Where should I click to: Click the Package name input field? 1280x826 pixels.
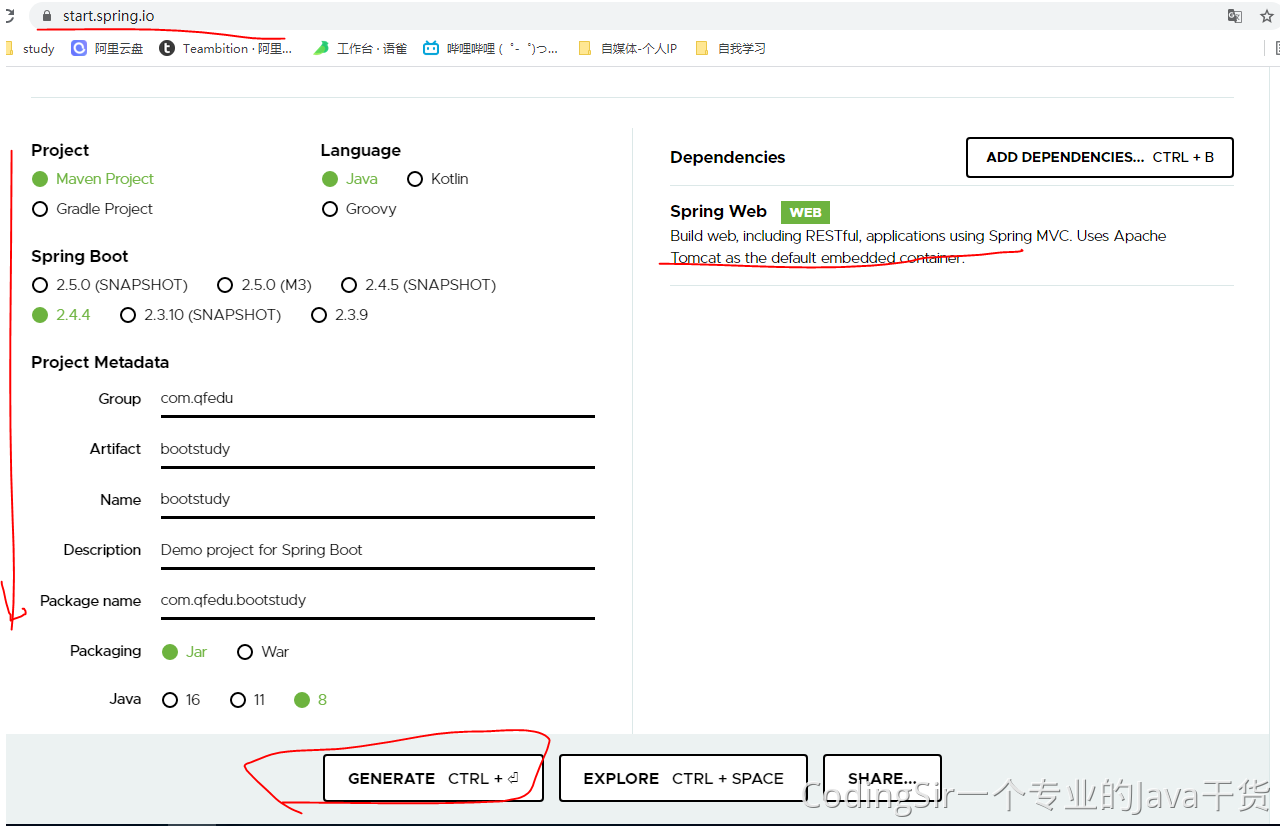(x=377, y=600)
